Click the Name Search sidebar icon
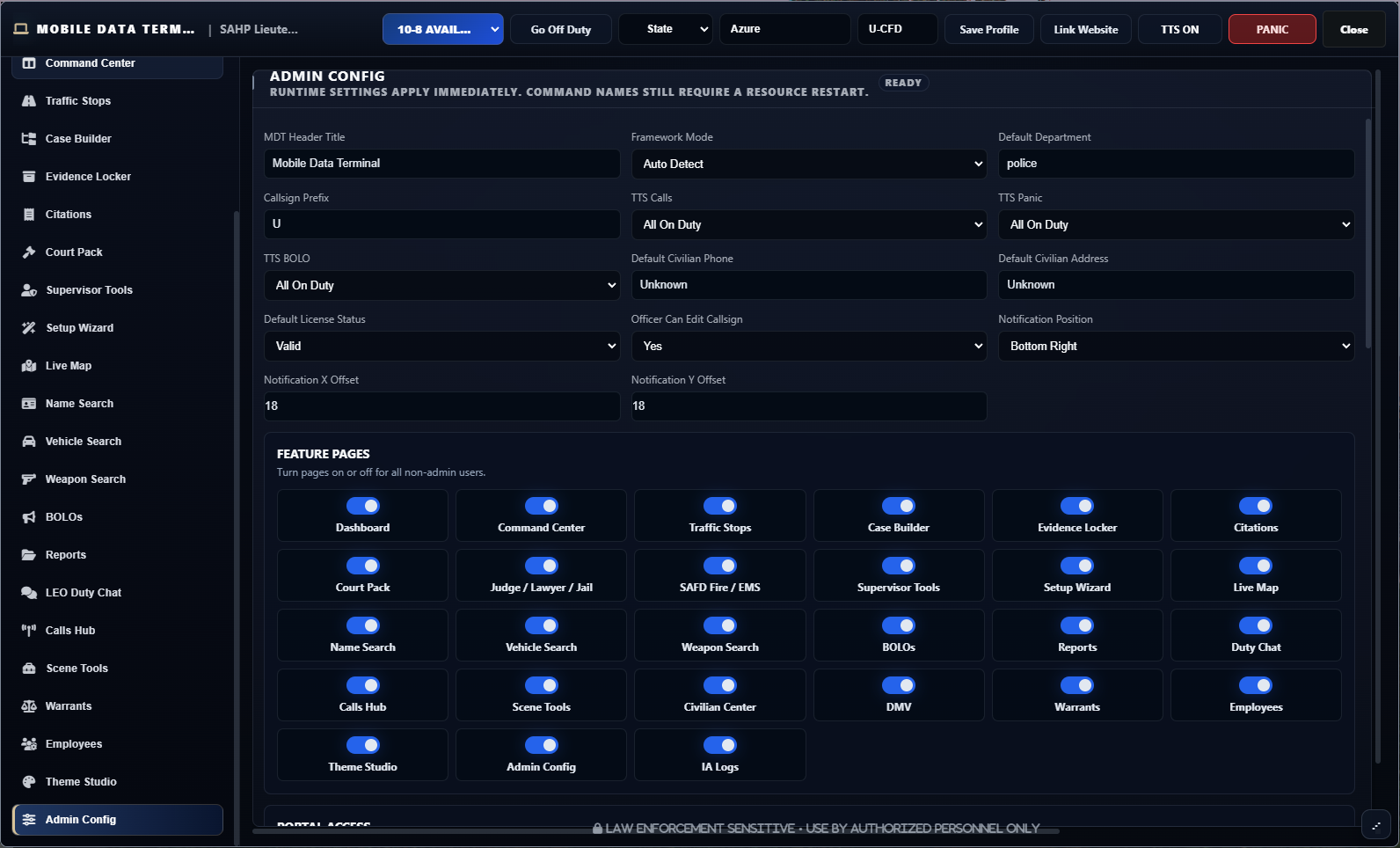The height and width of the screenshot is (848, 1400). [x=29, y=404]
